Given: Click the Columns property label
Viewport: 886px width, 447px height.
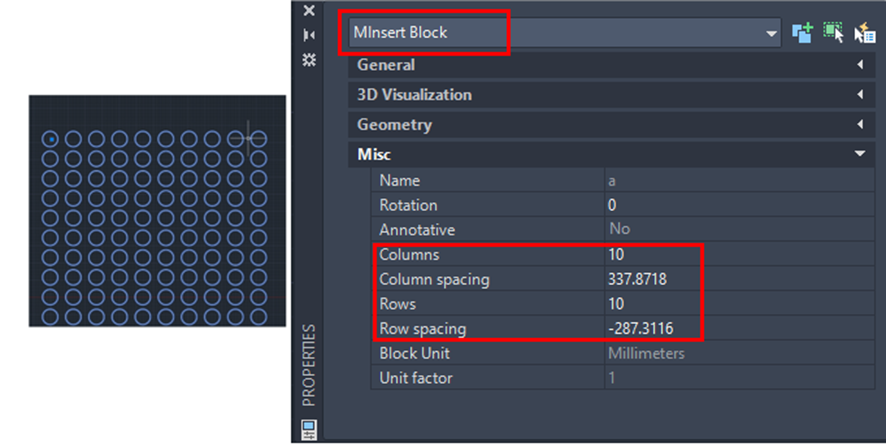Looking at the screenshot, I should (x=409, y=255).
